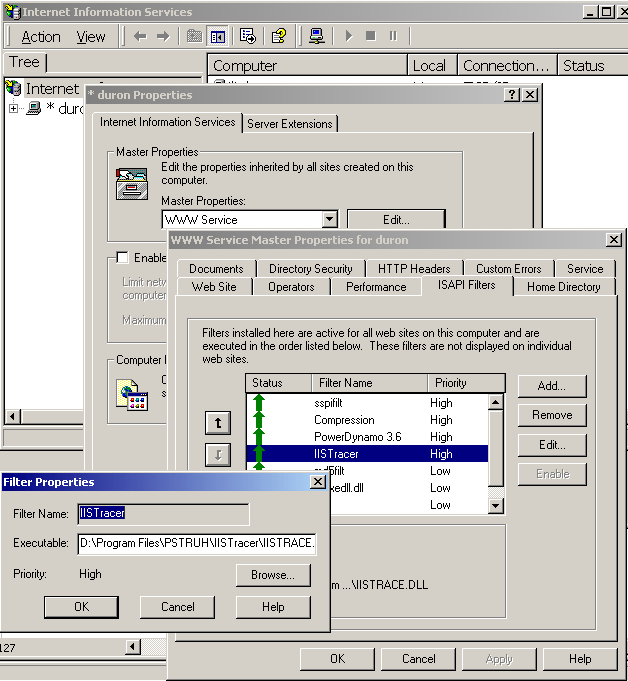Open the Action menu
Image resolution: width=628 pixels, height=681 pixels.
point(41,37)
